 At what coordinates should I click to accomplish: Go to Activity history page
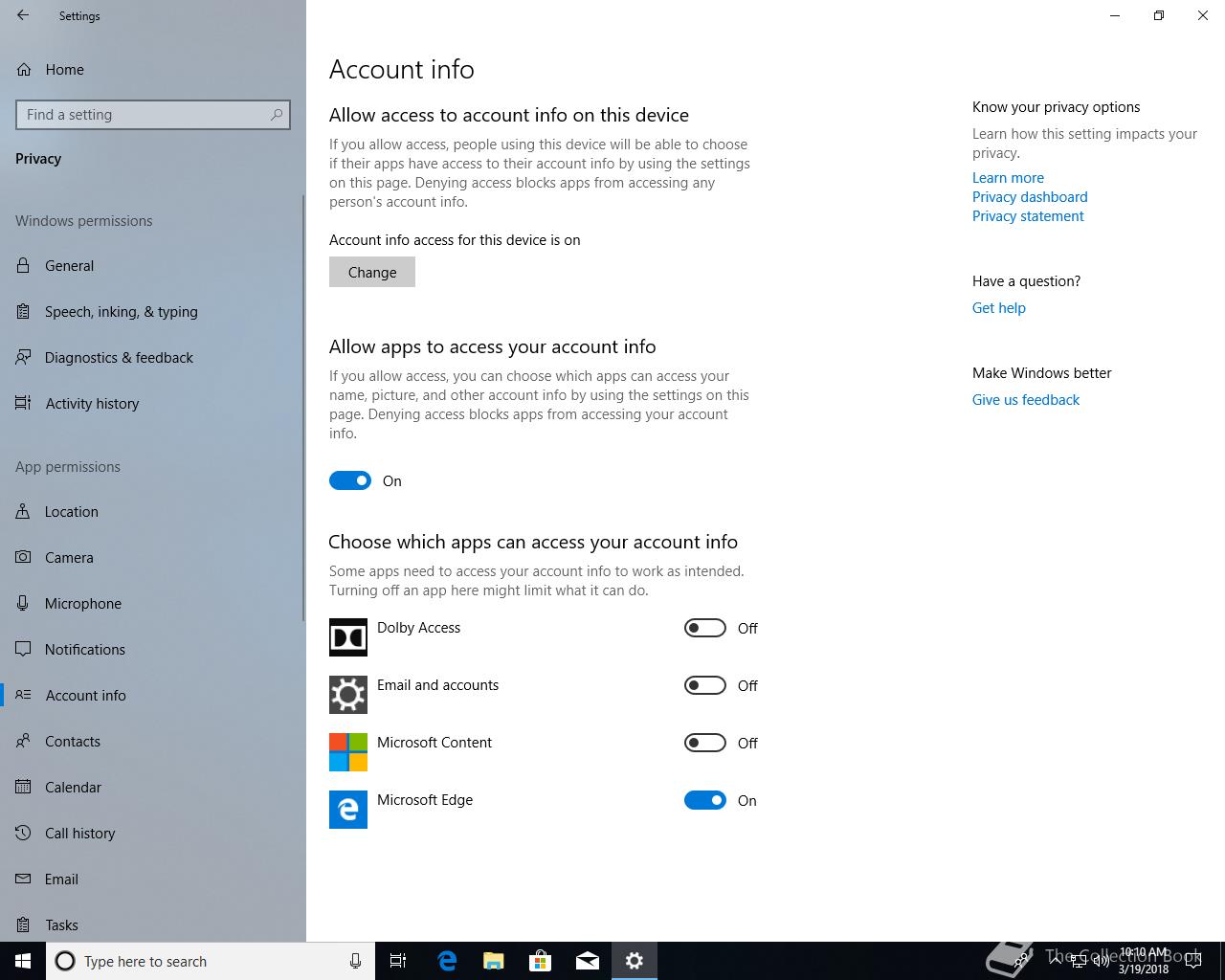[151, 403]
